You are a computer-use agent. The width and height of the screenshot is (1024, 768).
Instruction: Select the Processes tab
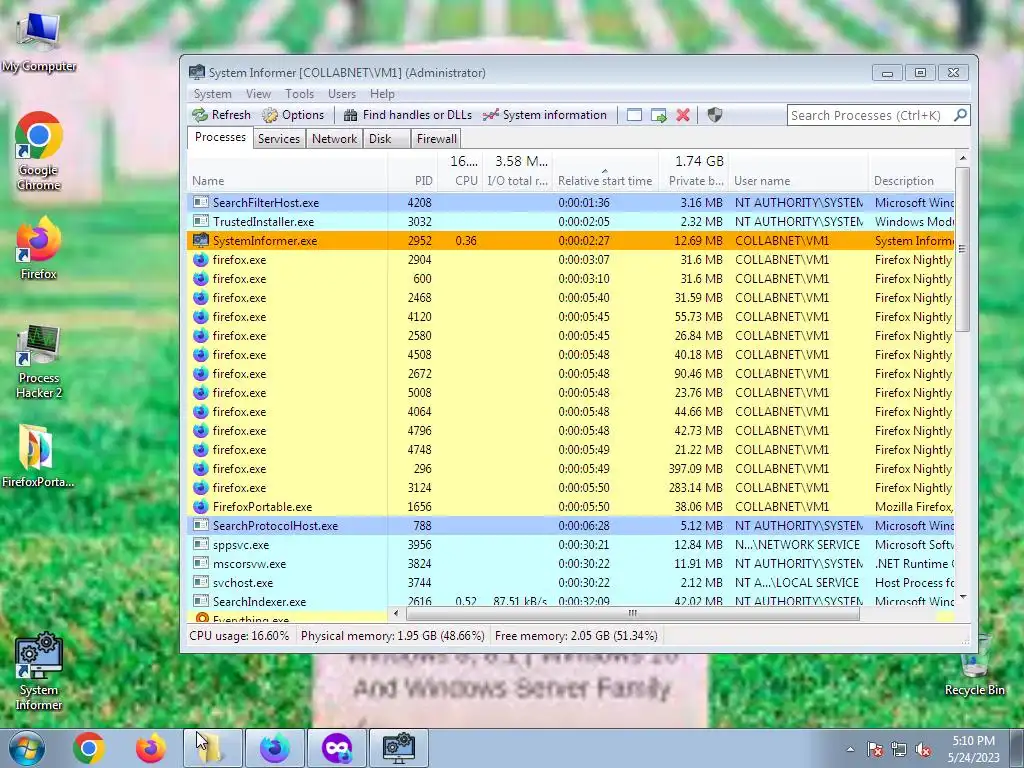(220, 137)
